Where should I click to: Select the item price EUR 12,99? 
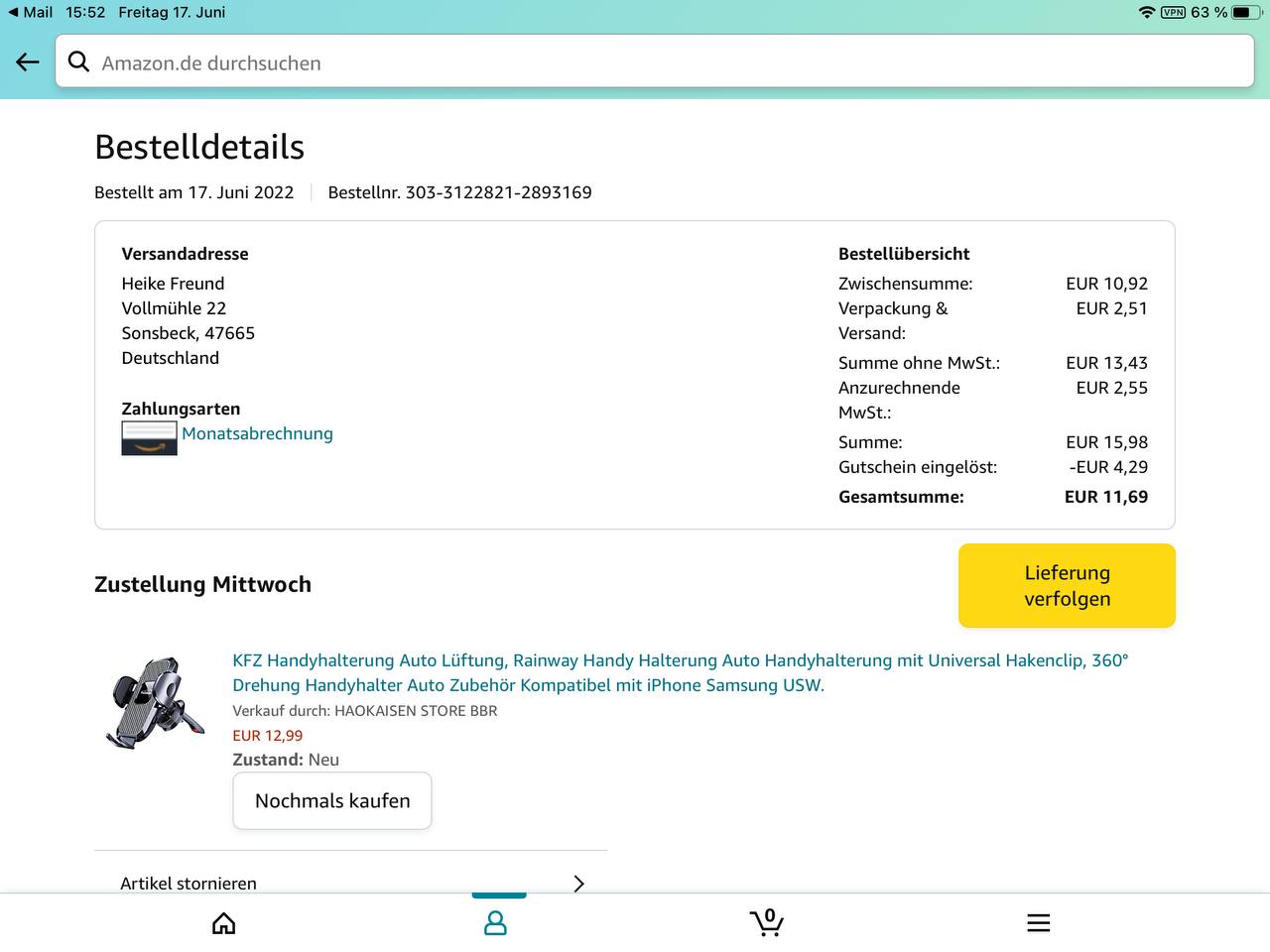click(x=268, y=735)
